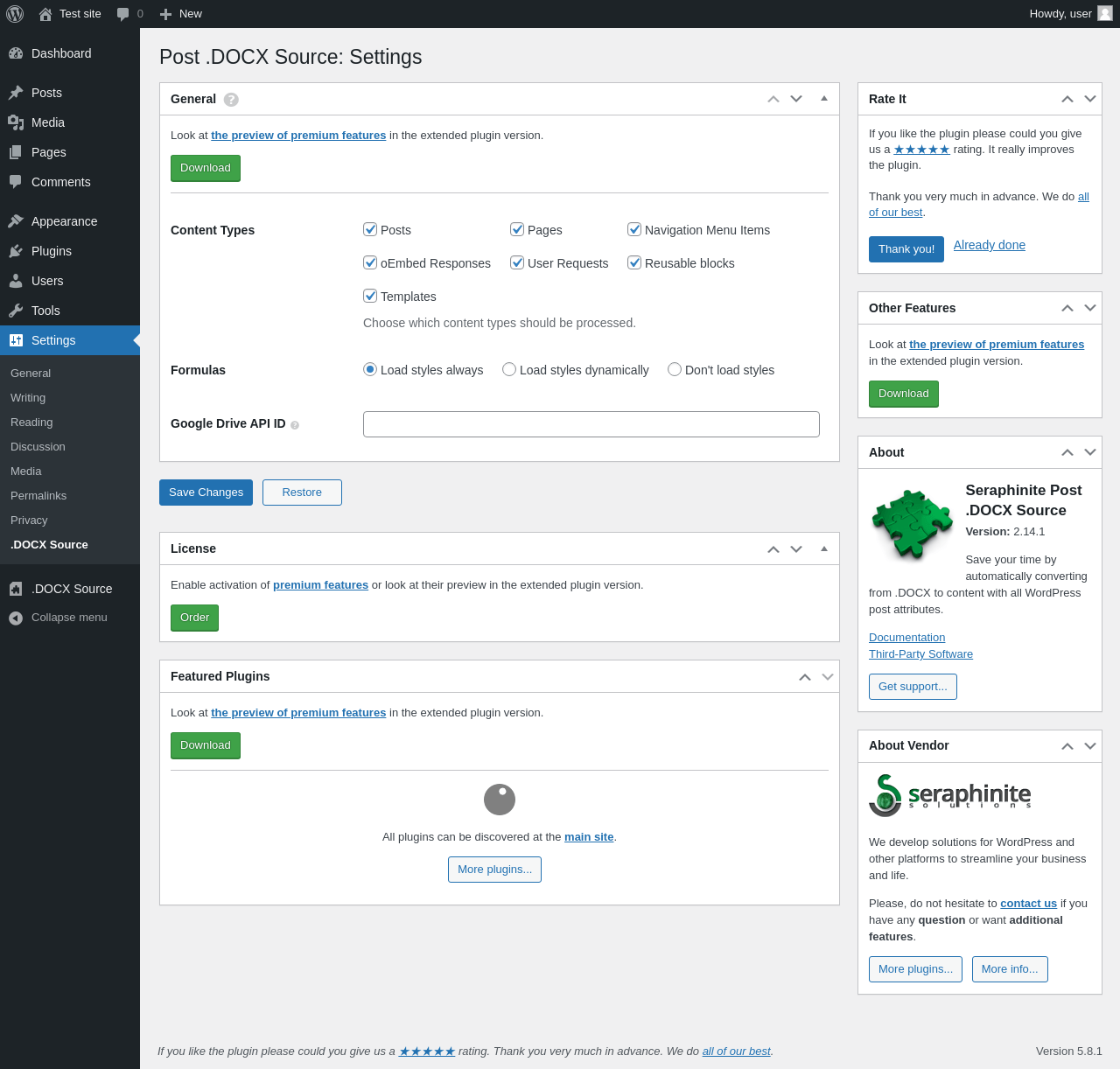This screenshot has width=1120, height=1069.
Task: Open Reading settings submenu item
Action: pyautogui.click(x=31, y=422)
